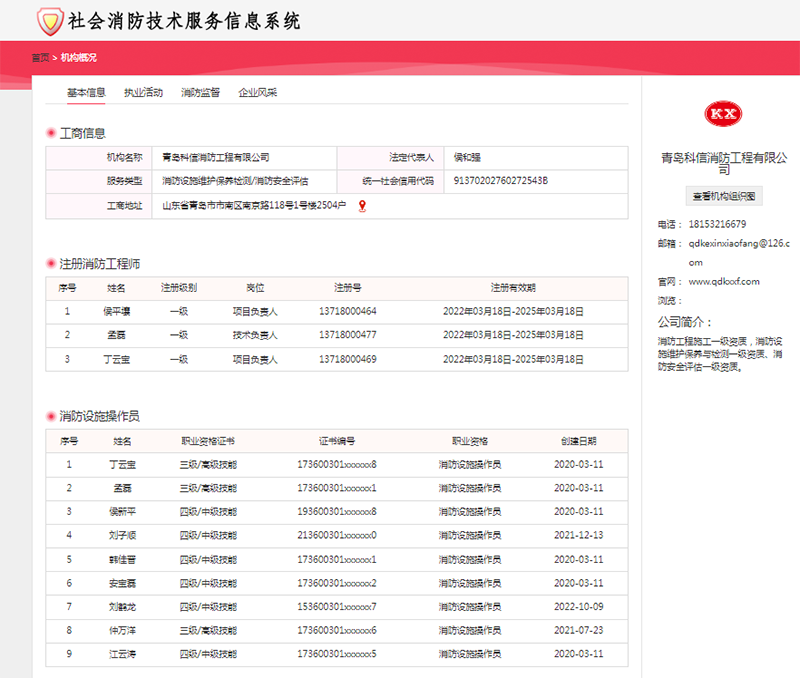The height and width of the screenshot is (678, 800).
Task: Click the red shield logo in header
Action: coord(47,20)
